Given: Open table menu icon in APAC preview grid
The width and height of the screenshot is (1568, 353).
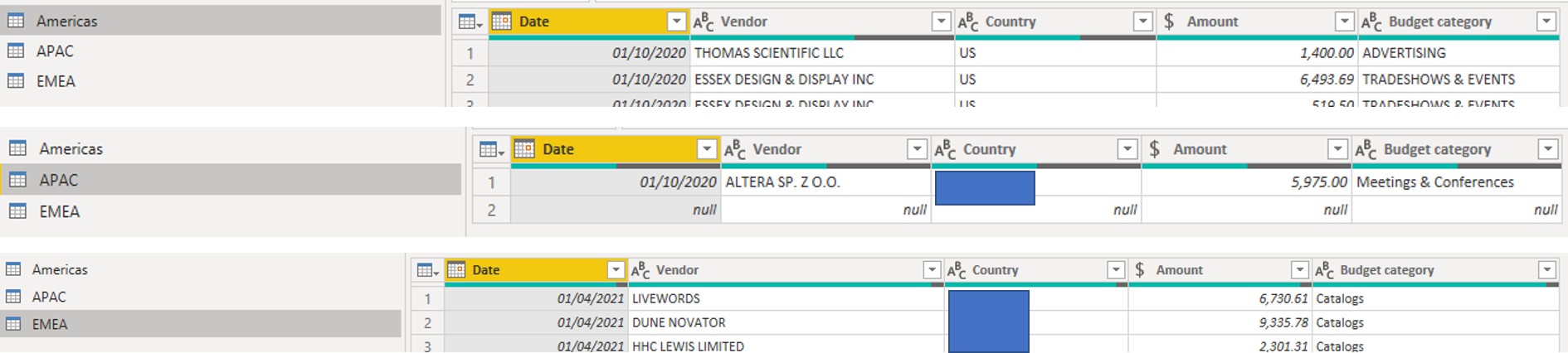Looking at the screenshot, I should [492, 150].
